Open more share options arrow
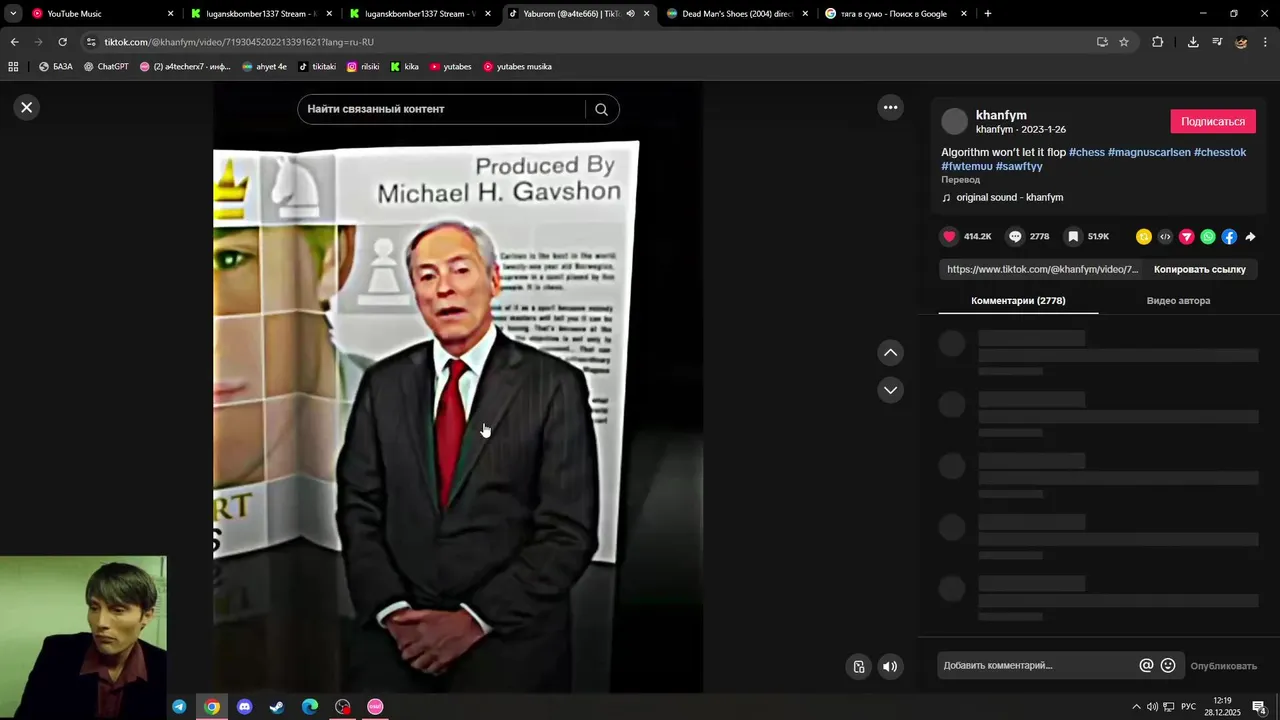Image resolution: width=1280 pixels, height=720 pixels. [x=1250, y=237]
